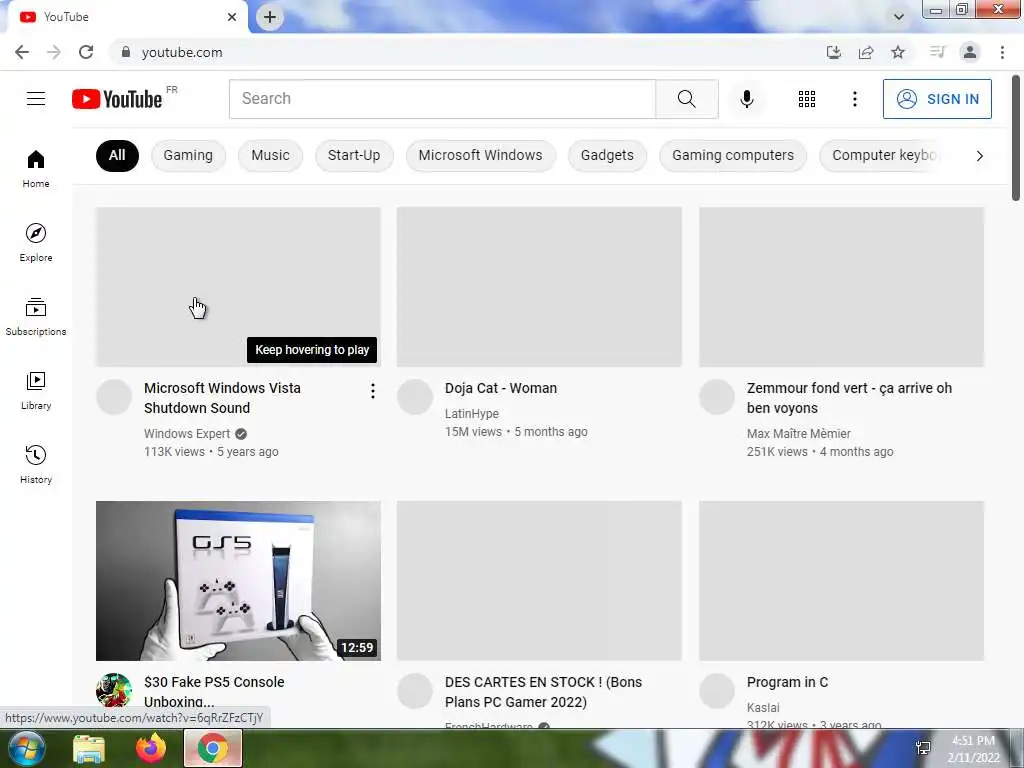
Task: Open Subscriptions in the sidebar
Action: coord(36,316)
